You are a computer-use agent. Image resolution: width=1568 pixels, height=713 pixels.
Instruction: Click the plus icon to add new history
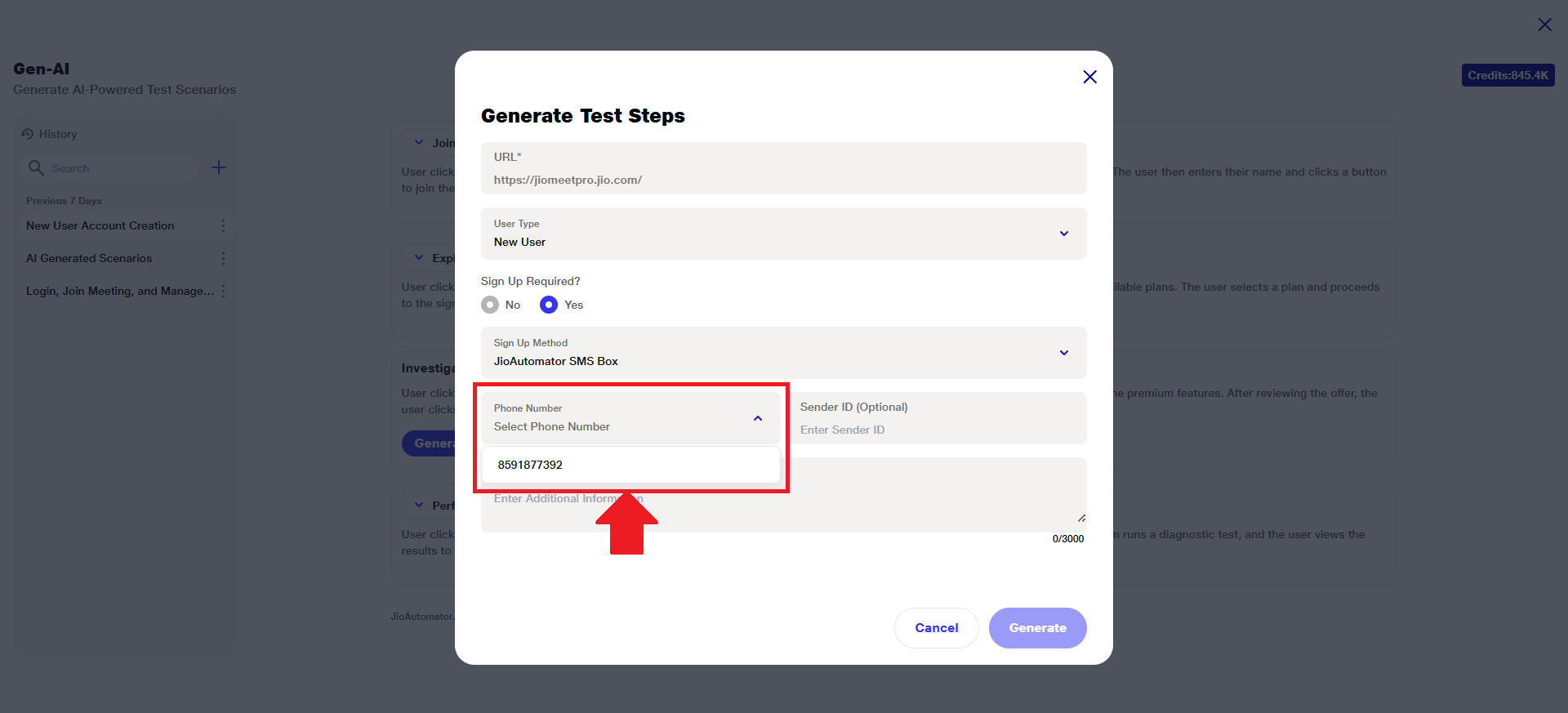219,167
